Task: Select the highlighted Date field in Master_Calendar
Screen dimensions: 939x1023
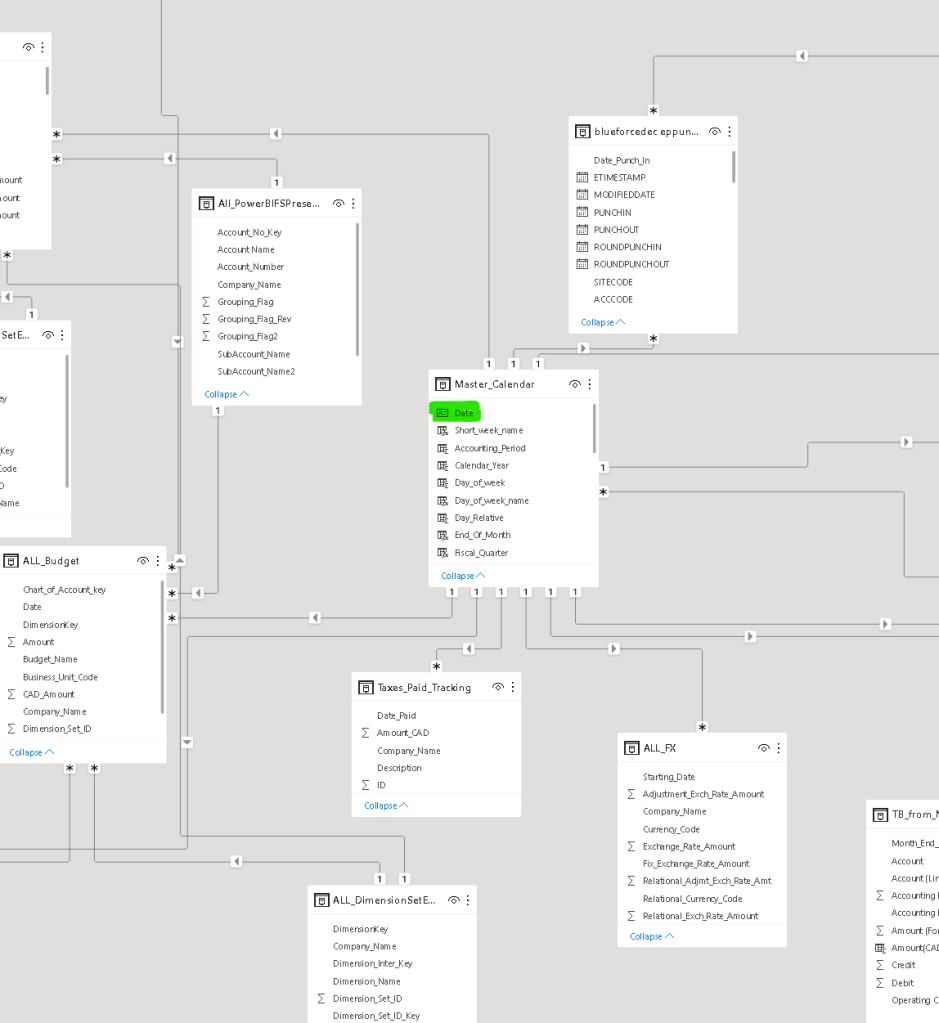Action: coord(464,413)
